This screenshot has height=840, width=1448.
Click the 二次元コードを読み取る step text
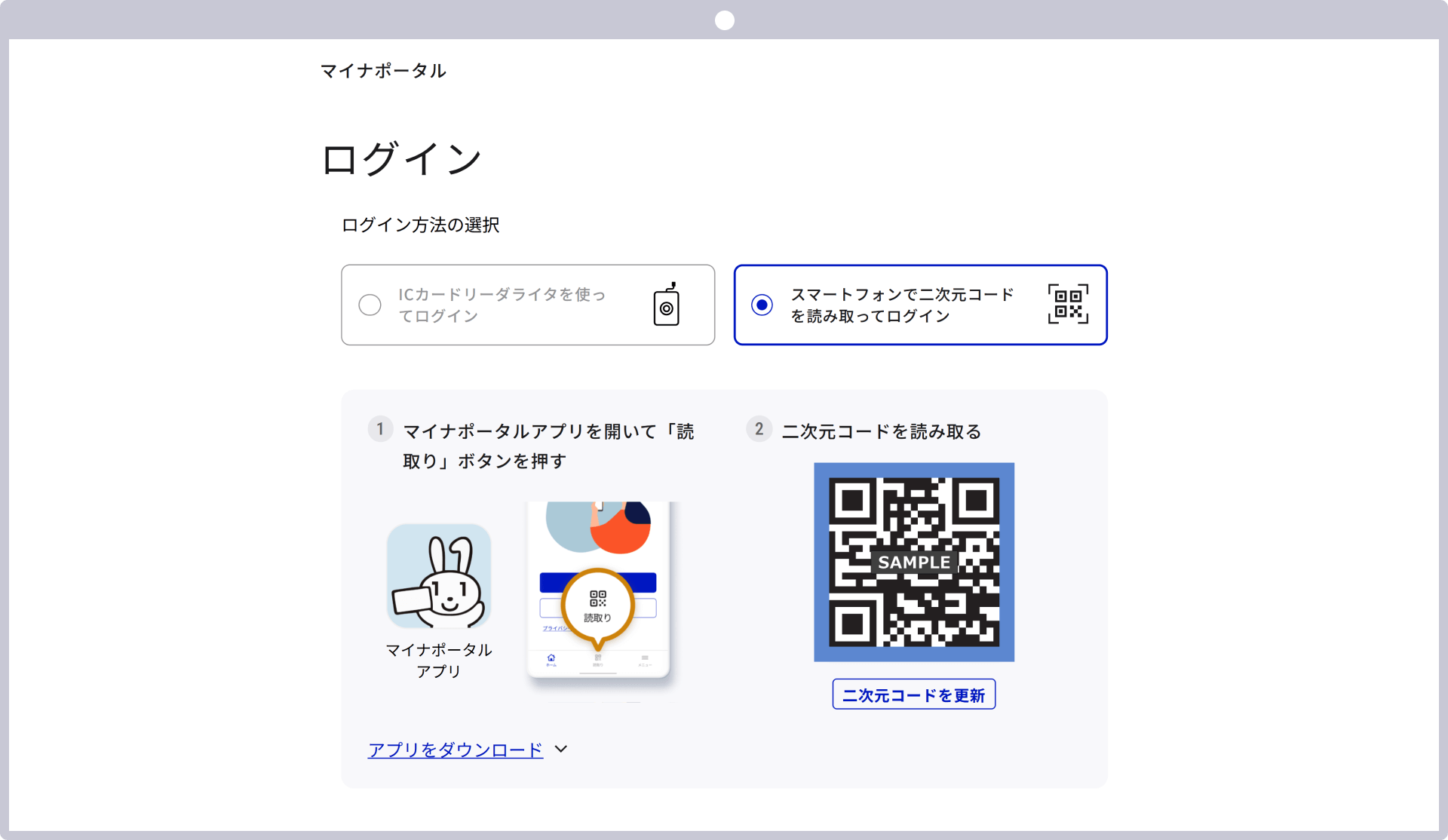(882, 431)
